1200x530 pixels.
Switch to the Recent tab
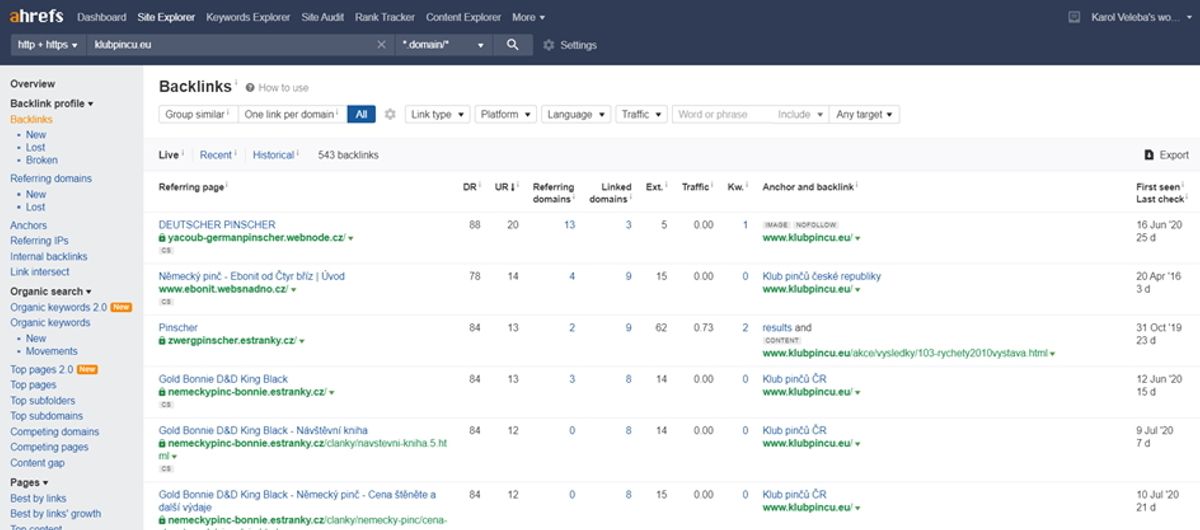pos(215,155)
